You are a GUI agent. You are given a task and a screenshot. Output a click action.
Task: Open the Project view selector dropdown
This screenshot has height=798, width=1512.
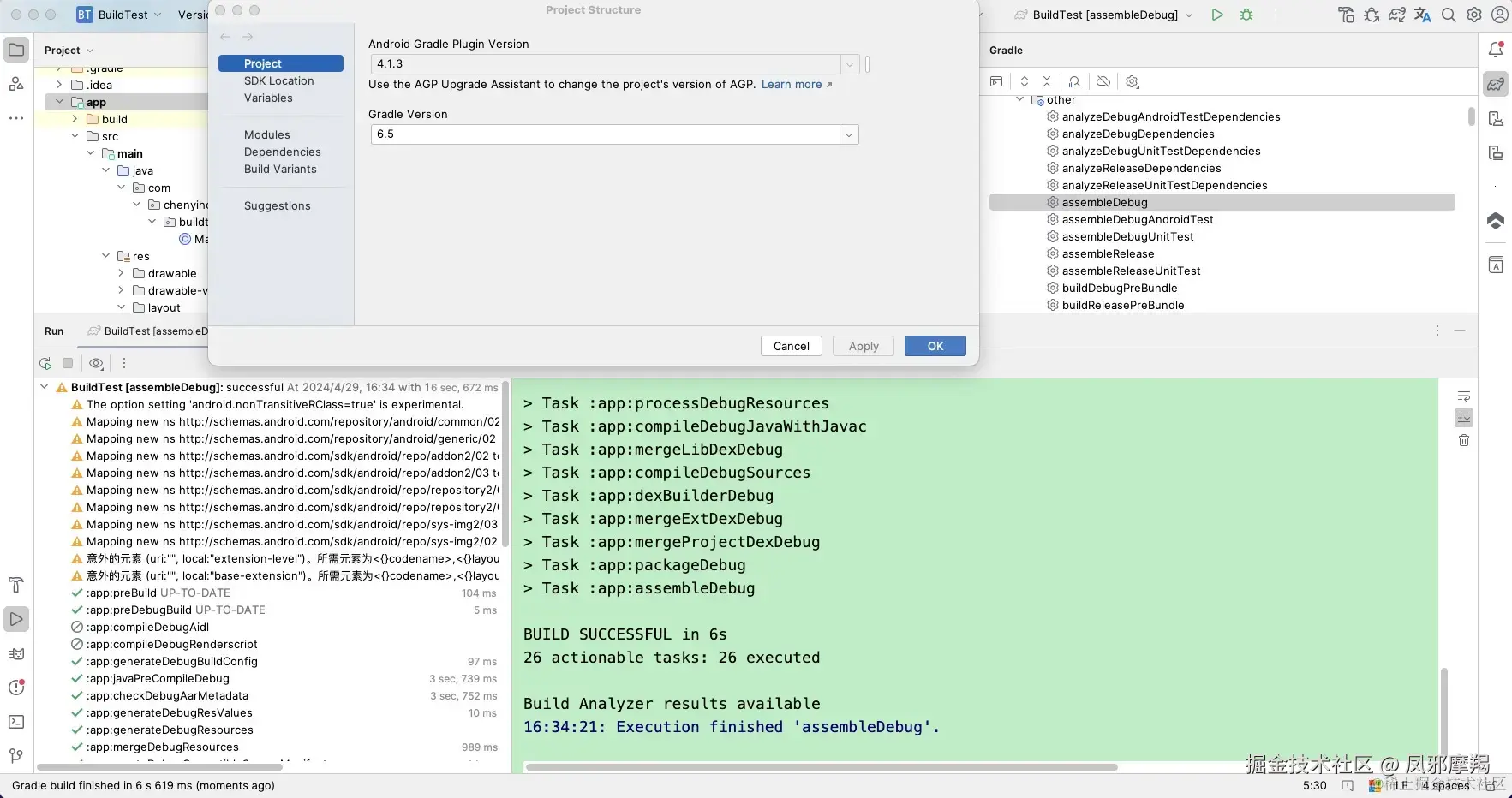(x=69, y=51)
